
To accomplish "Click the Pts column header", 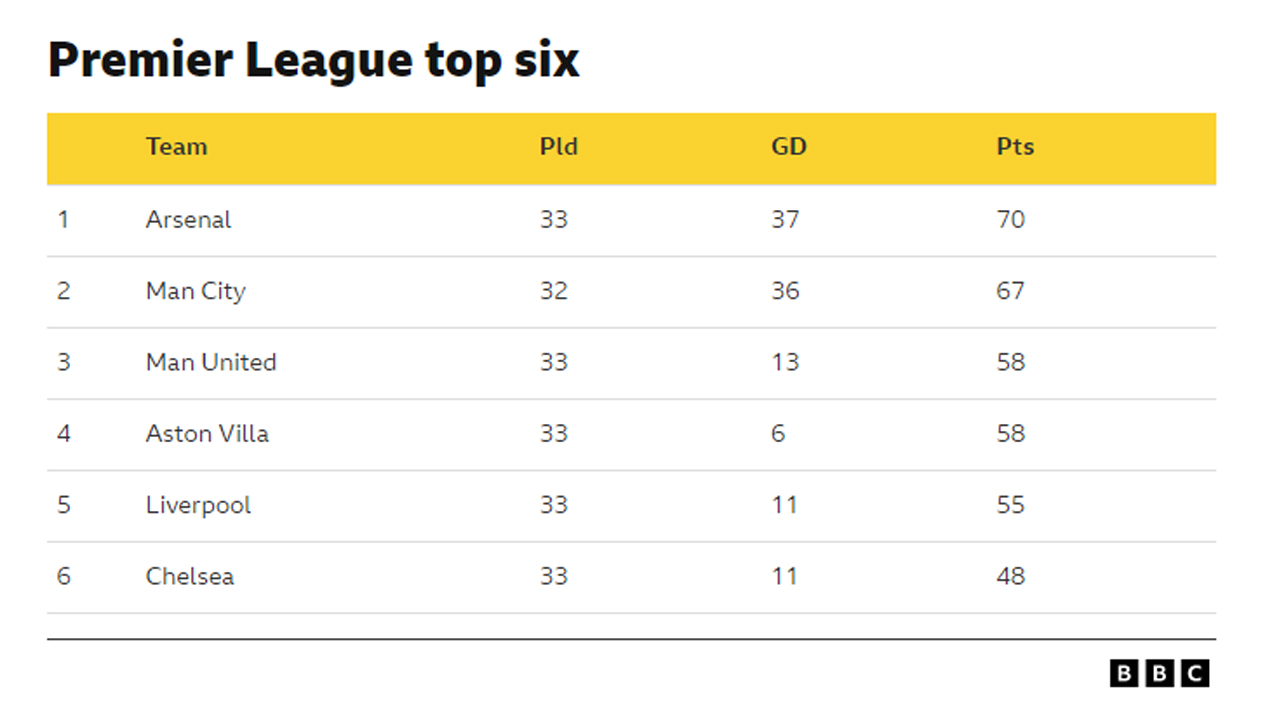I will [x=1014, y=147].
